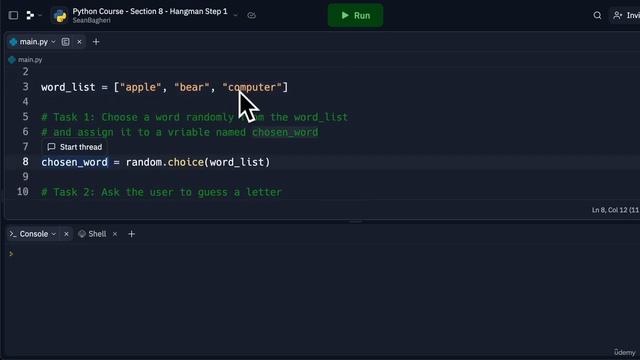Close the Shell tab

[x=115, y=234]
